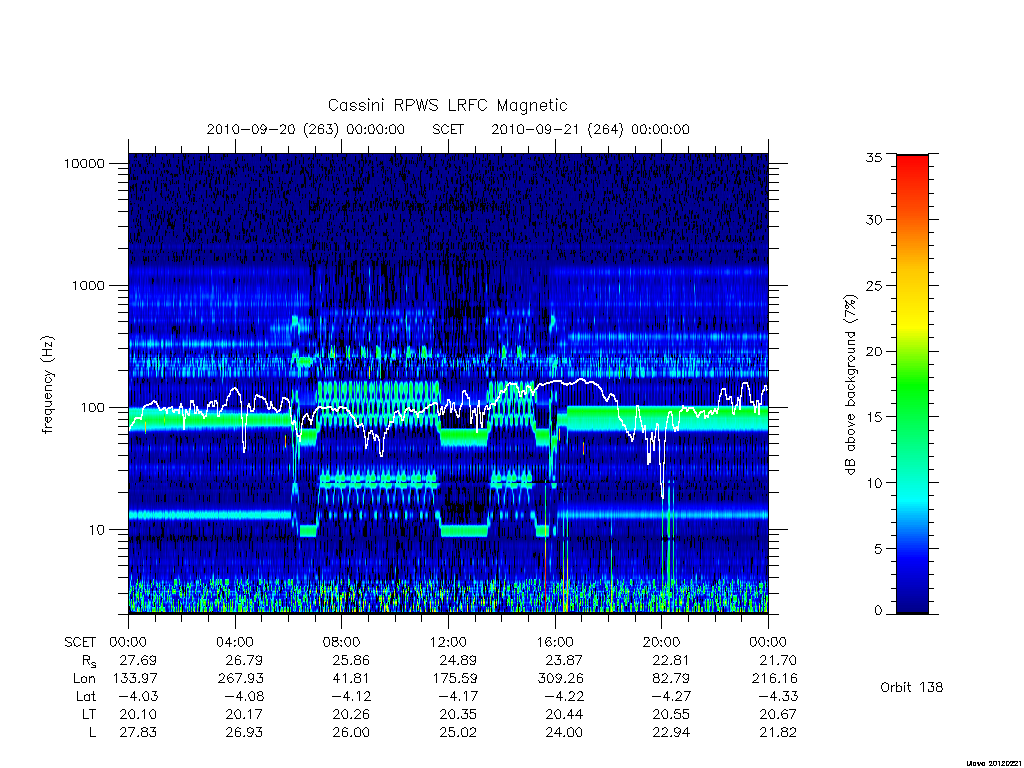Click the Lon value 133.97

pos(135,679)
